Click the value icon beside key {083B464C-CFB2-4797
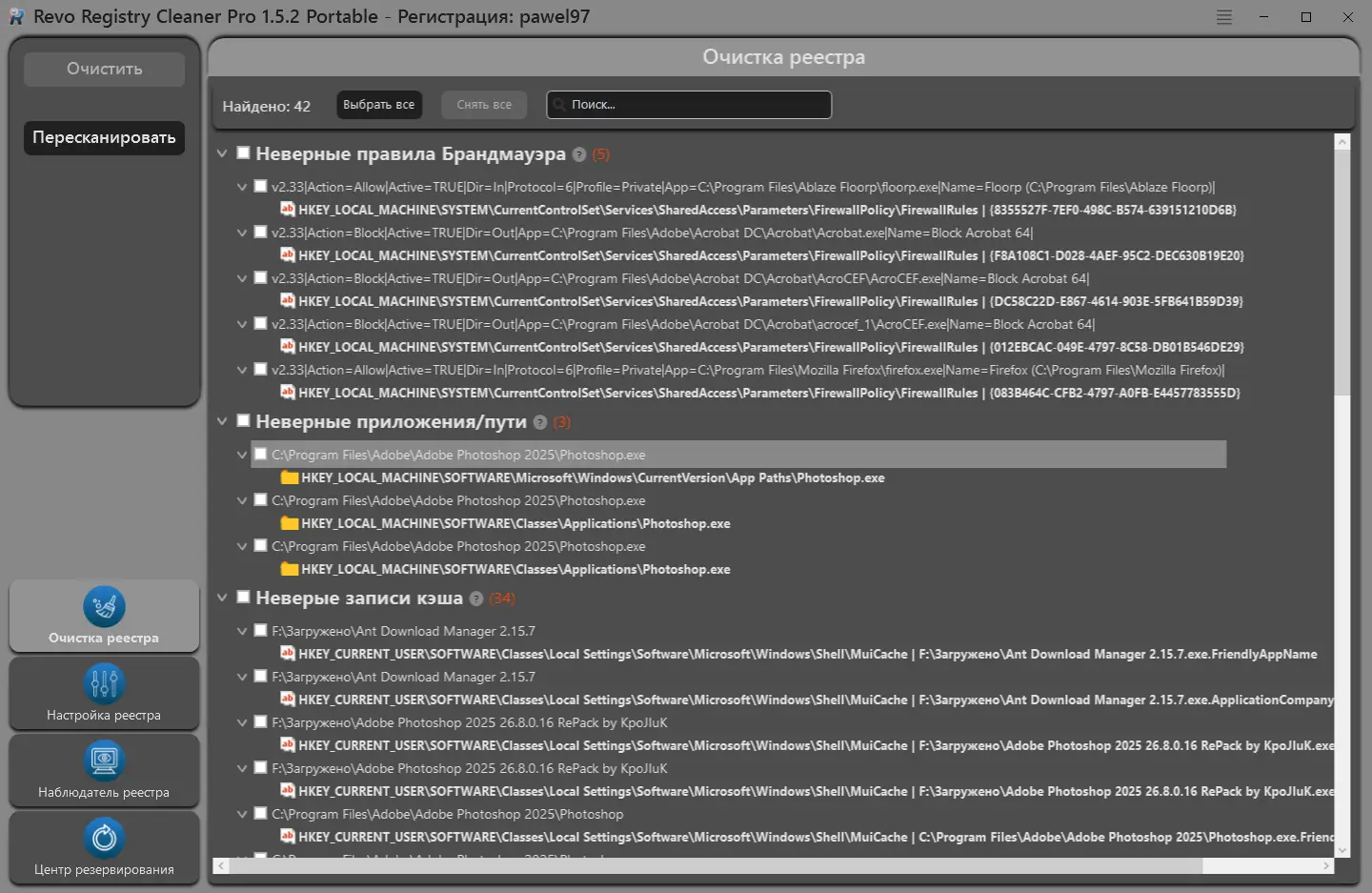The width and height of the screenshot is (1372, 893). (x=287, y=392)
